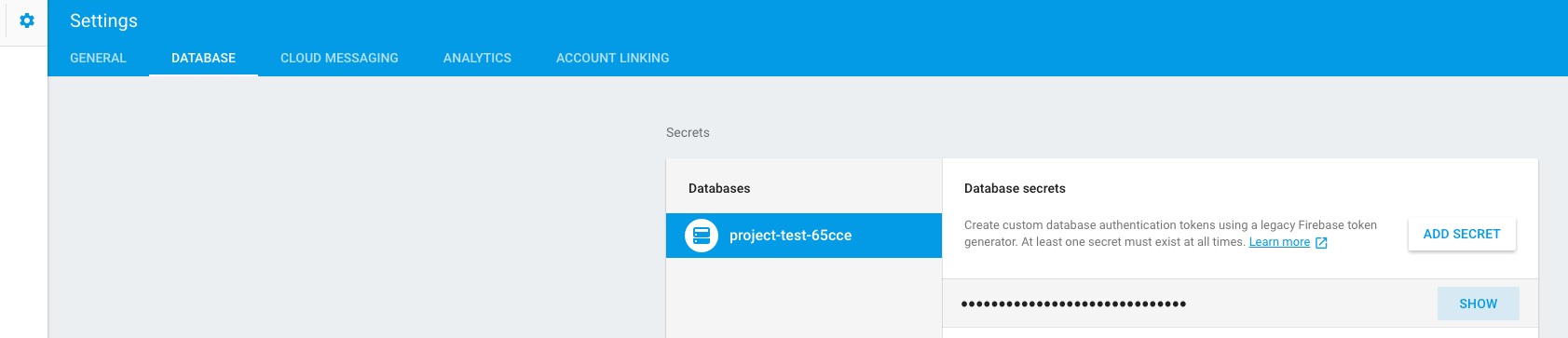Go to the Analytics tab
The image size is (1568, 338).
477,58
